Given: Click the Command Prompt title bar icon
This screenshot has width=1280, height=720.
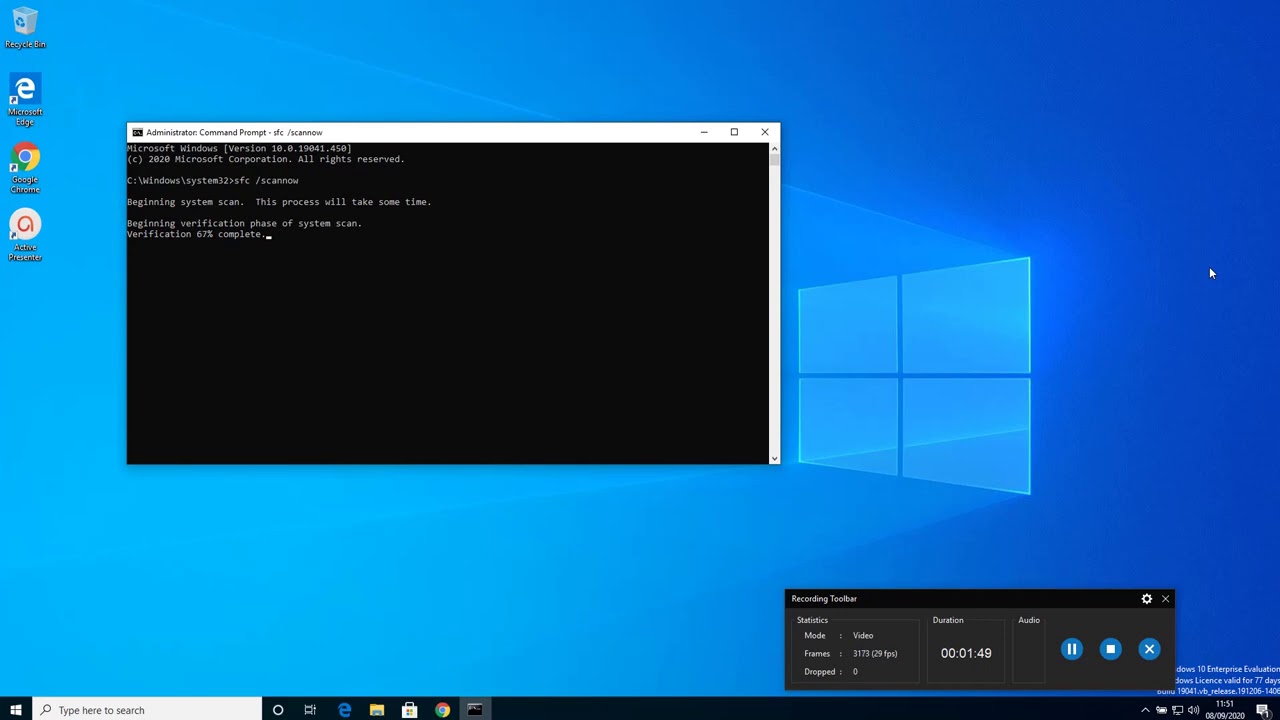Looking at the screenshot, I should 137,132.
